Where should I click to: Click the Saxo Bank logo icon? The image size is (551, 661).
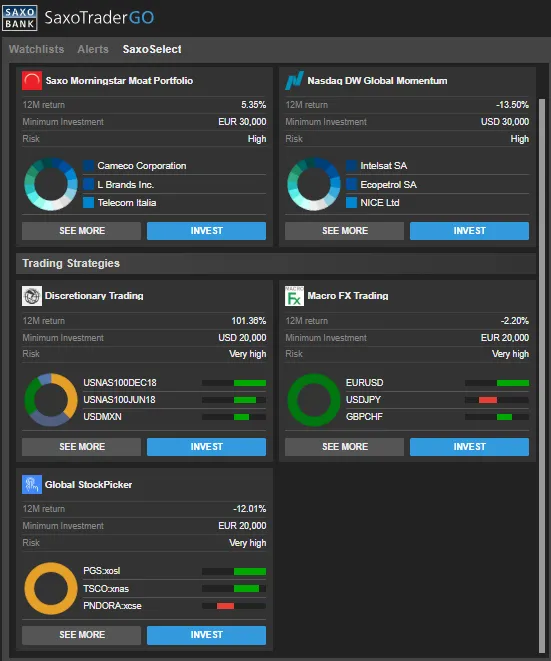pos(19,18)
